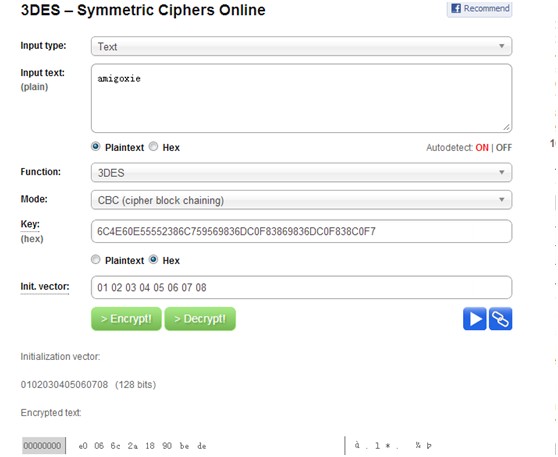Click the Init. vector label

pyautogui.click(x=45, y=287)
